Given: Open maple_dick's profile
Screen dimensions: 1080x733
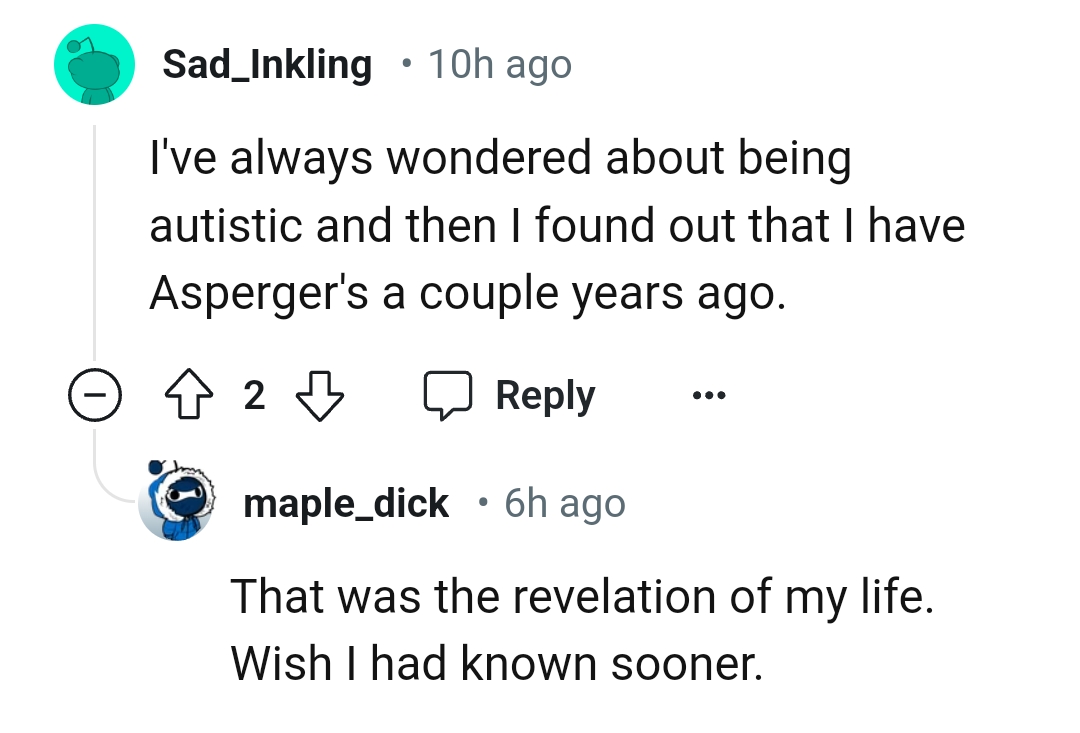Looking at the screenshot, I should tap(347, 502).
